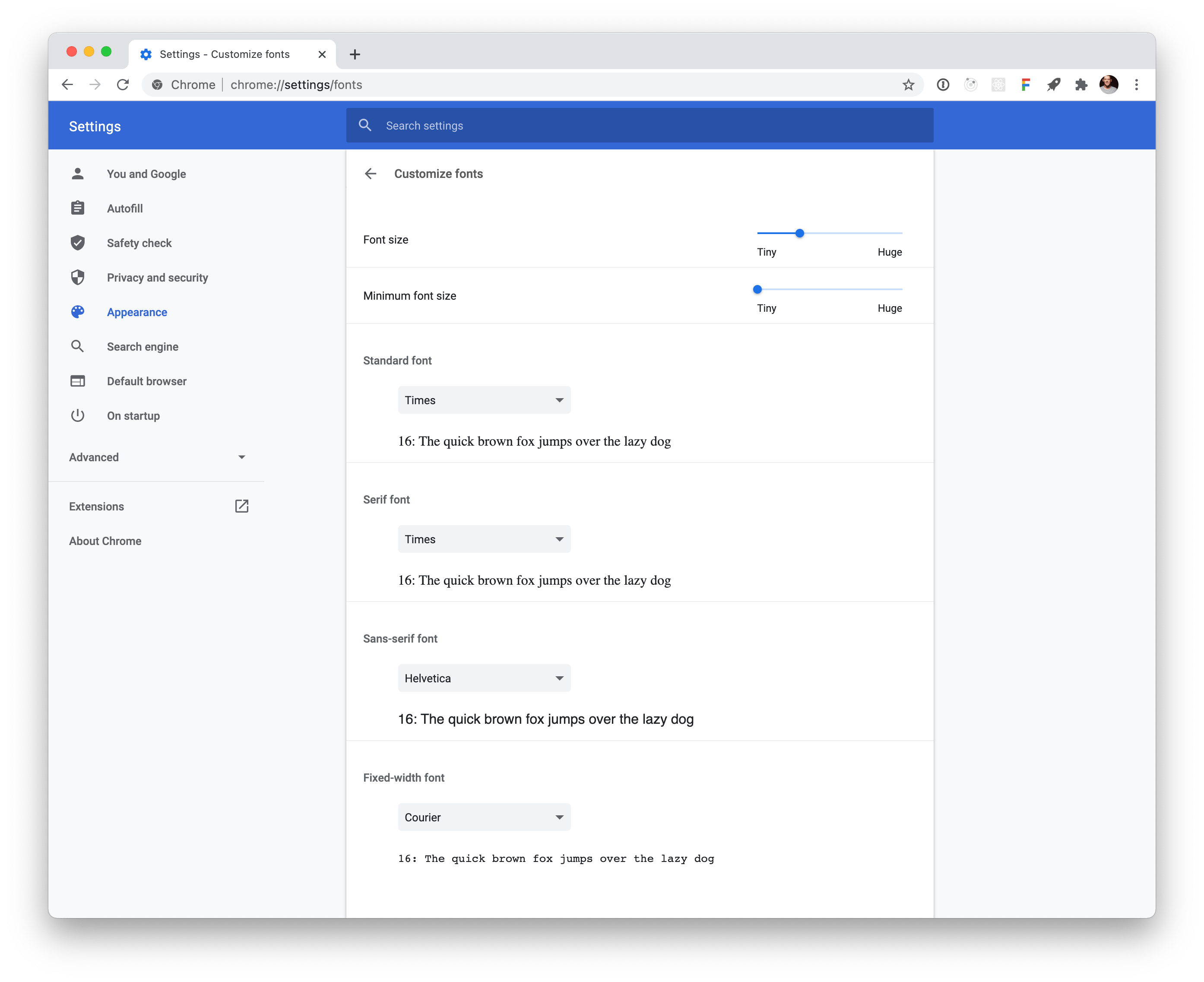Open the Chrome three-dot menu
This screenshot has height=982, width=1204.
click(x=1136, y=85)
